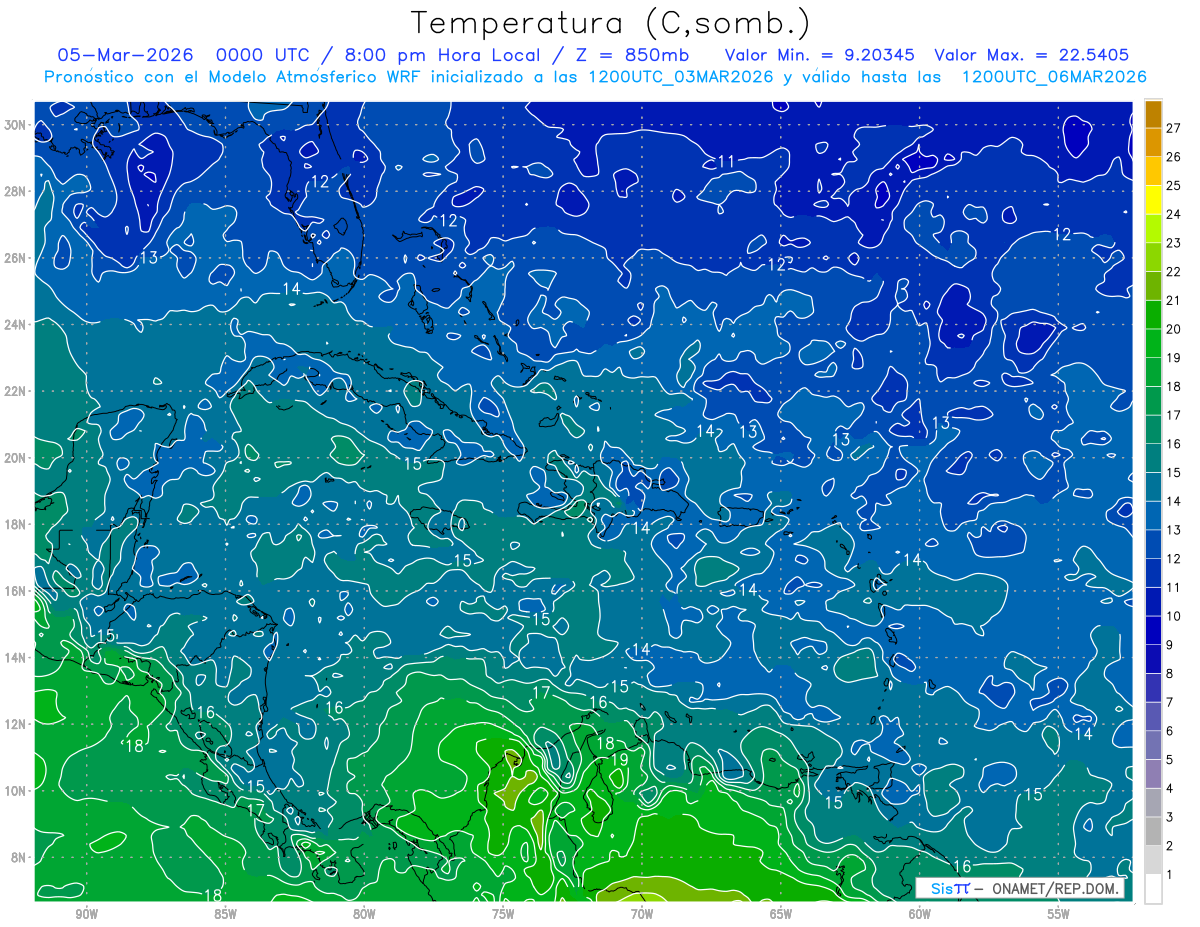
Task: Click the "80W" longitude axis label
Action: click(x=364, y=914)
